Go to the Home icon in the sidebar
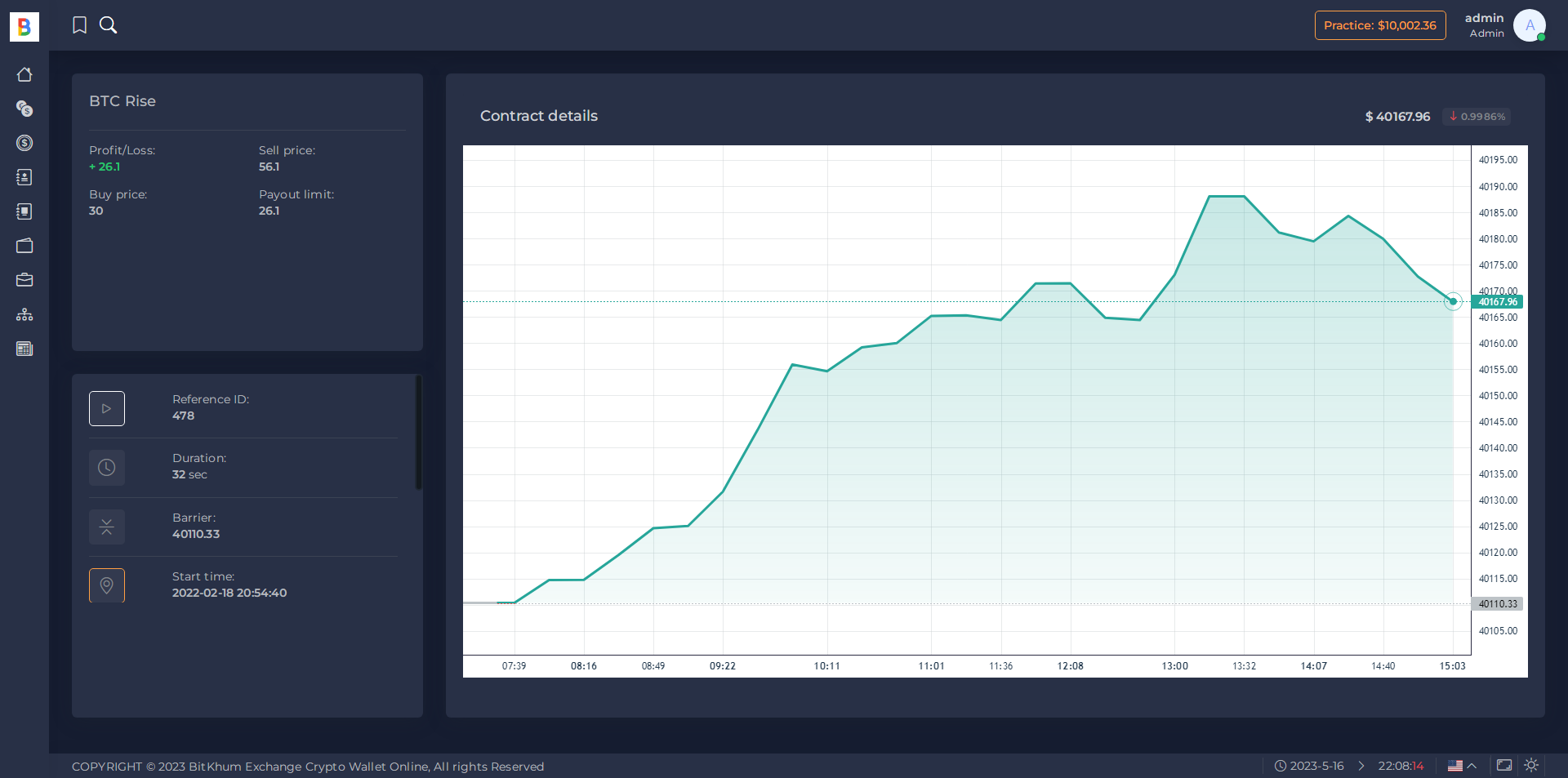Screen dimensions: 1568x778 pos(24,74)
